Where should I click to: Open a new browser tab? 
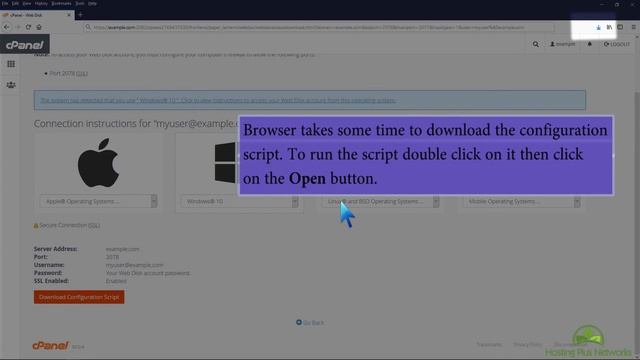[x=80, y=15]
